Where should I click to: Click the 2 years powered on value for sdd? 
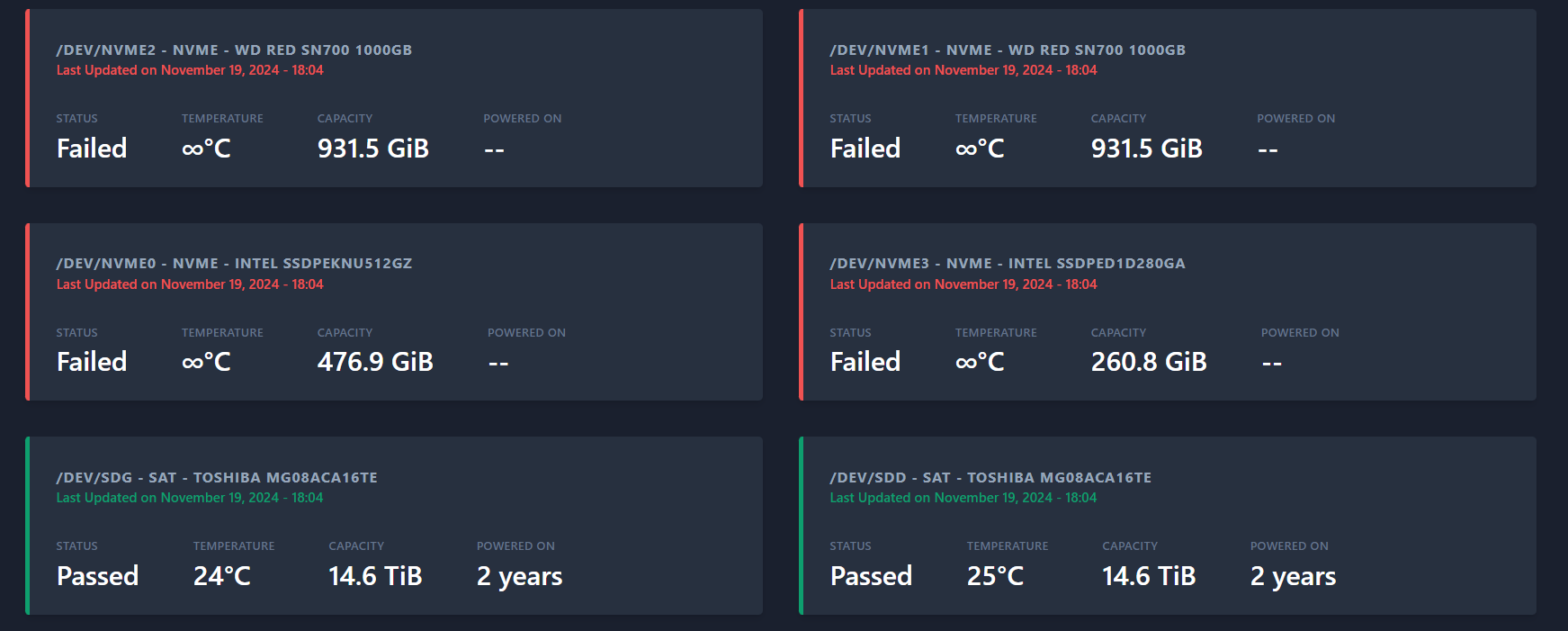tap(1294, 576)
